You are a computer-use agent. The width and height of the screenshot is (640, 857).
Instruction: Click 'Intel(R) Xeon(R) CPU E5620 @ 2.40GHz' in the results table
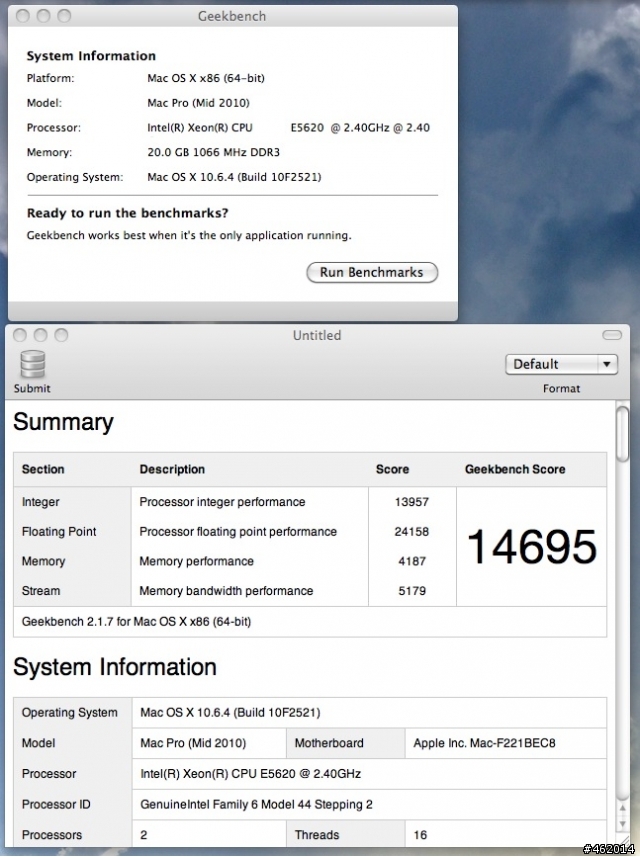pos(250,773)
